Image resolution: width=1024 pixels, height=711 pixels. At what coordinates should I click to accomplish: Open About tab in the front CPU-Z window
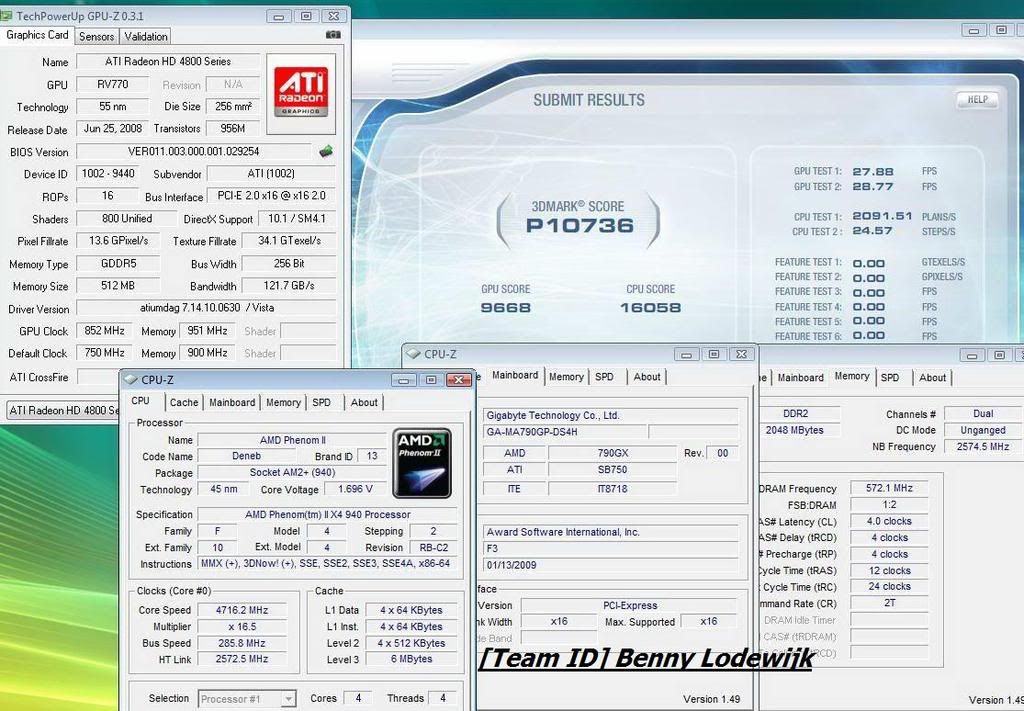tap(364, 402)
